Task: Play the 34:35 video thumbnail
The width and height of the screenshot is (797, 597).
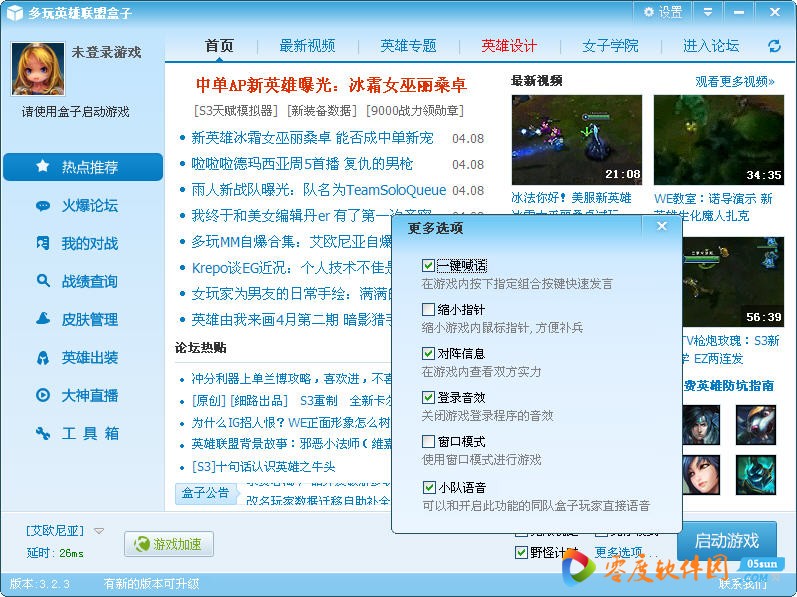Action: 718,140
